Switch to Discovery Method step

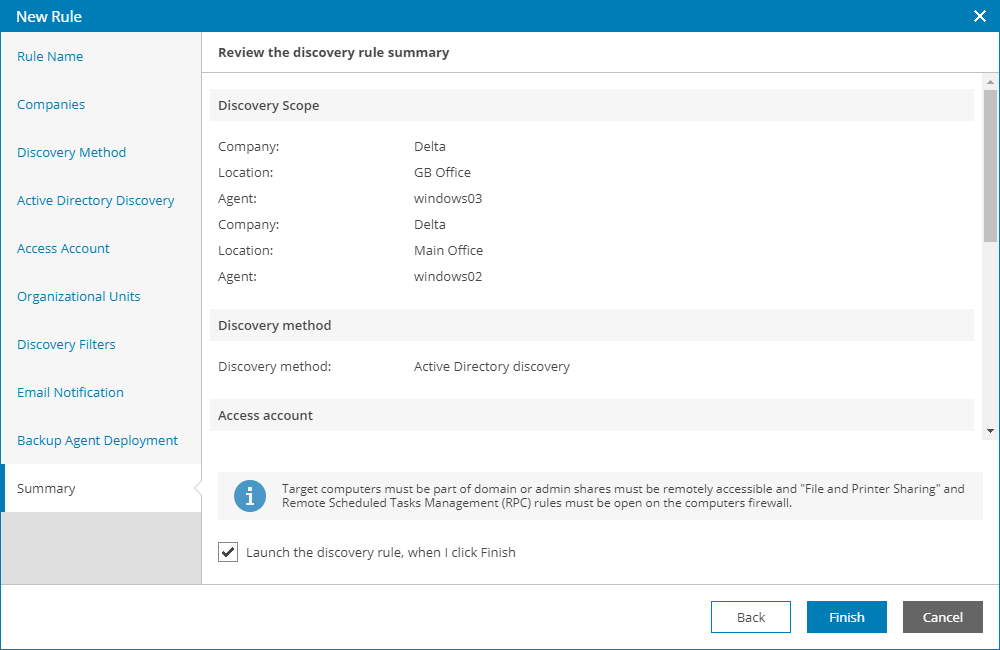point(72,153)
